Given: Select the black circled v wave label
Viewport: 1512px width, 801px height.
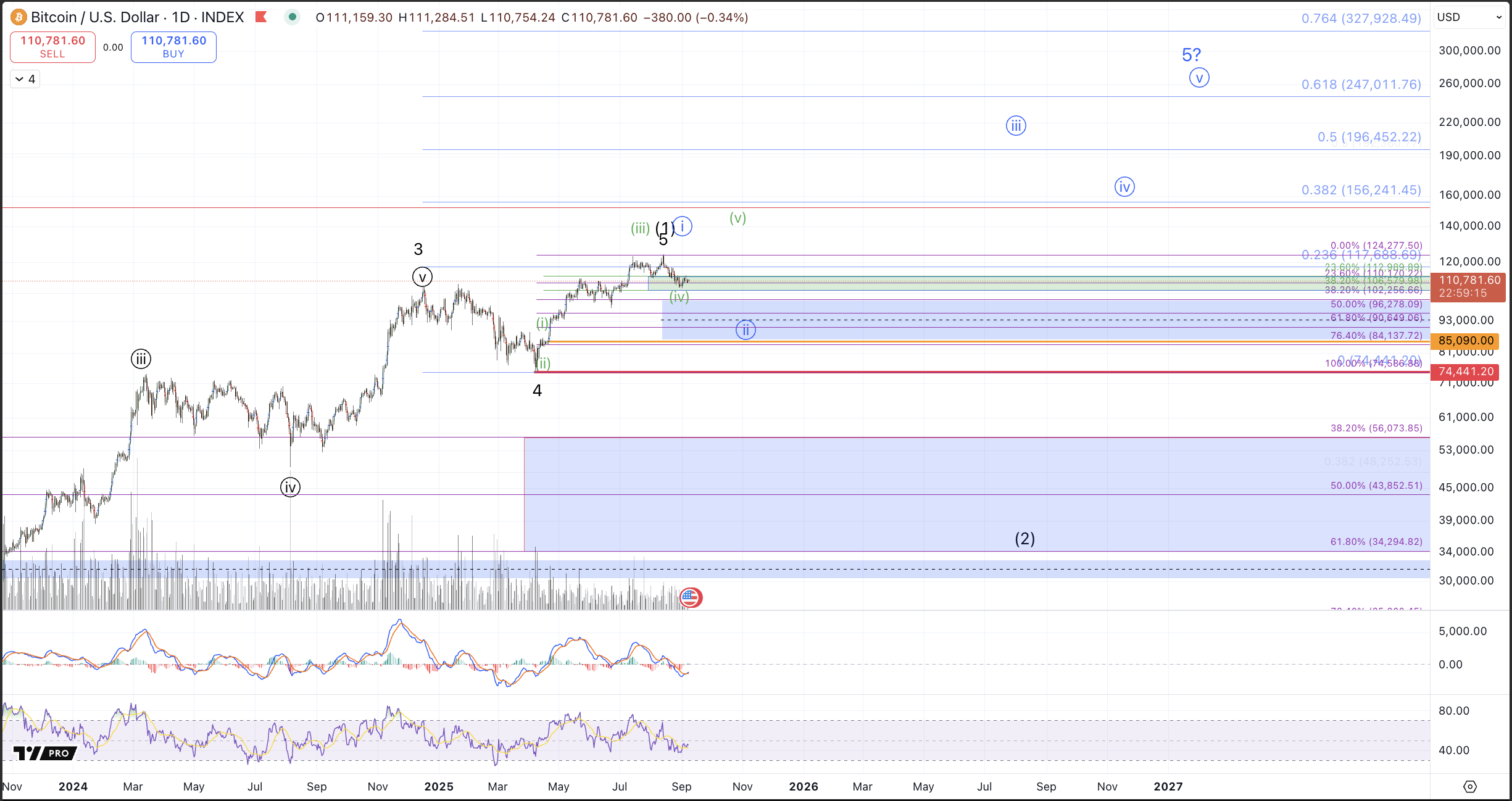Looking at the screenshot, I should (x=422, y=277).
